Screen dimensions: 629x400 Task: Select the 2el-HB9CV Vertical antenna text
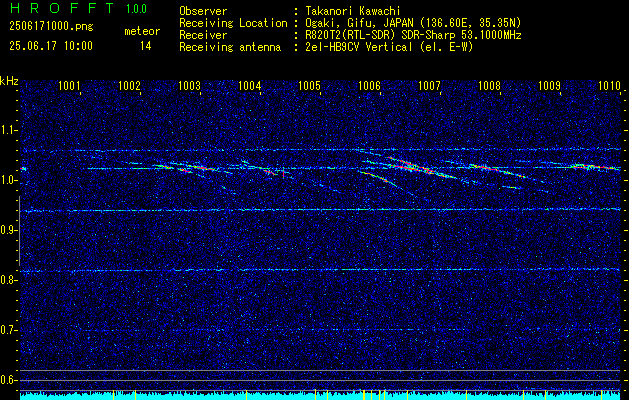pyautogui.click(x=389, y=47)
